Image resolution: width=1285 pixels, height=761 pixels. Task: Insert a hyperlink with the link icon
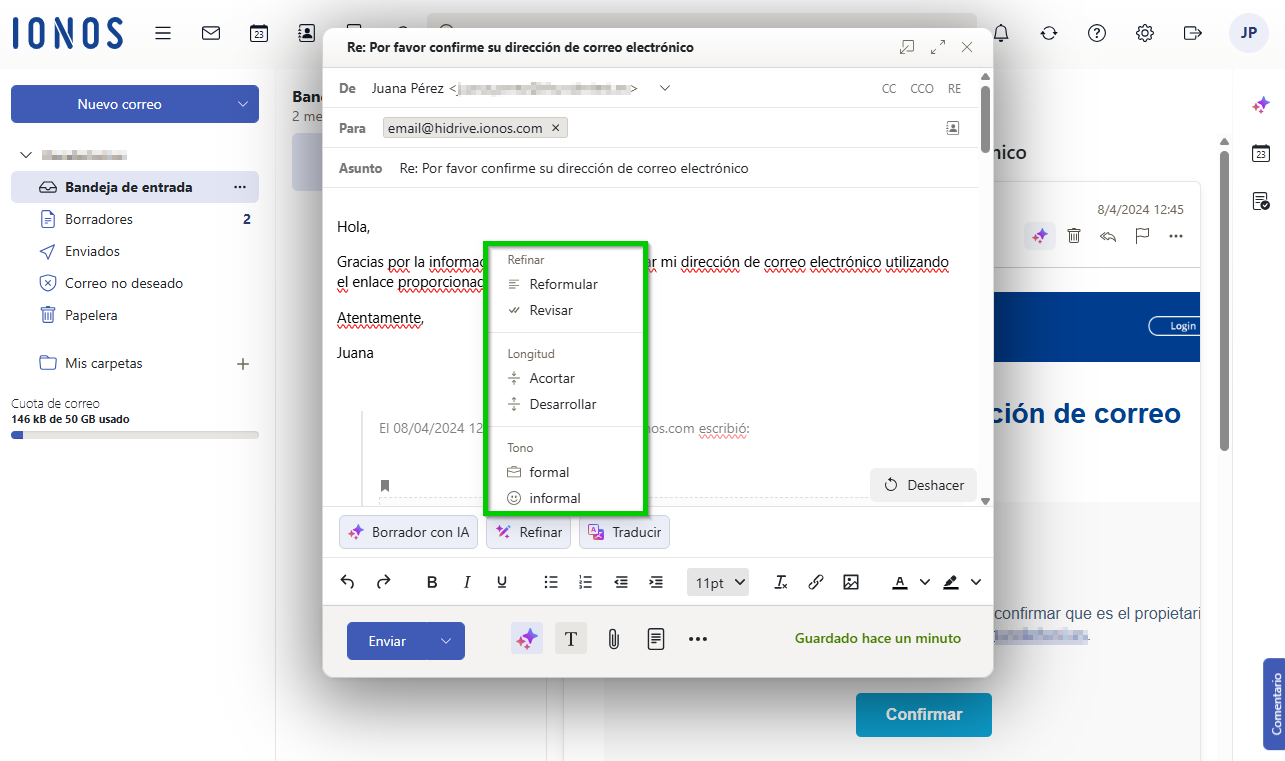pos(816,581)
